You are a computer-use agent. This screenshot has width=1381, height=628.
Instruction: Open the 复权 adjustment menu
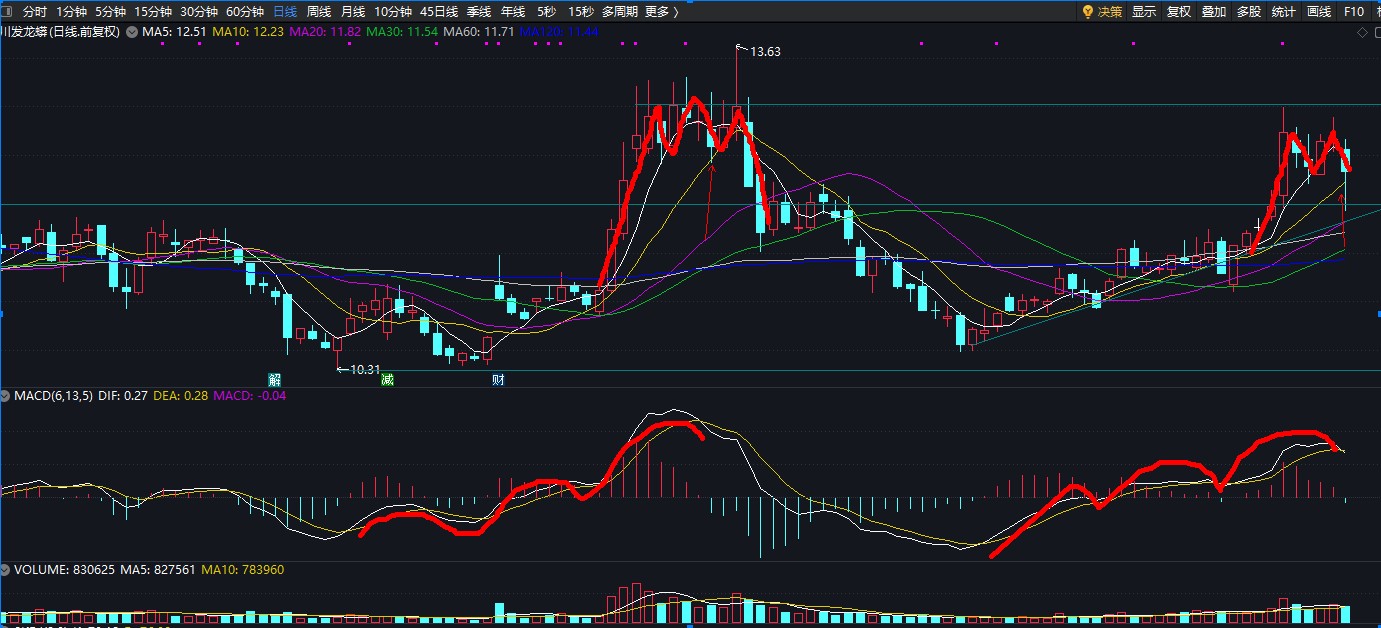coord(1179,12)
